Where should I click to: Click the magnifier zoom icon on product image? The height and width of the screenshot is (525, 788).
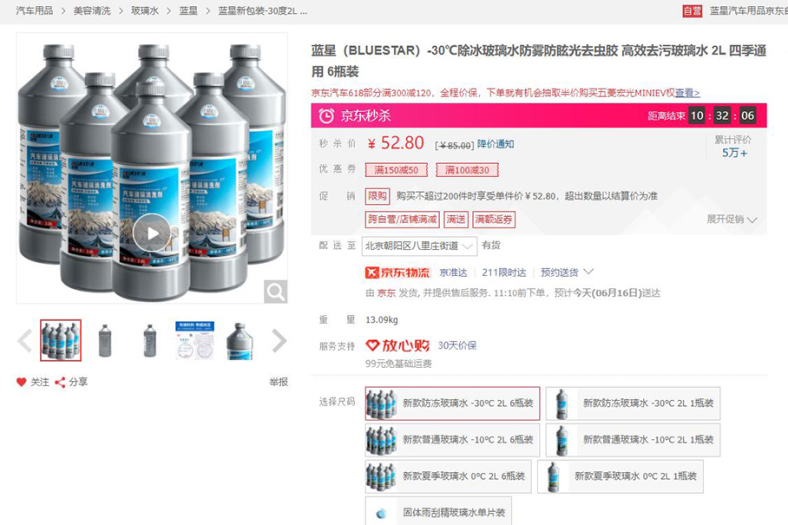[275, 291]
